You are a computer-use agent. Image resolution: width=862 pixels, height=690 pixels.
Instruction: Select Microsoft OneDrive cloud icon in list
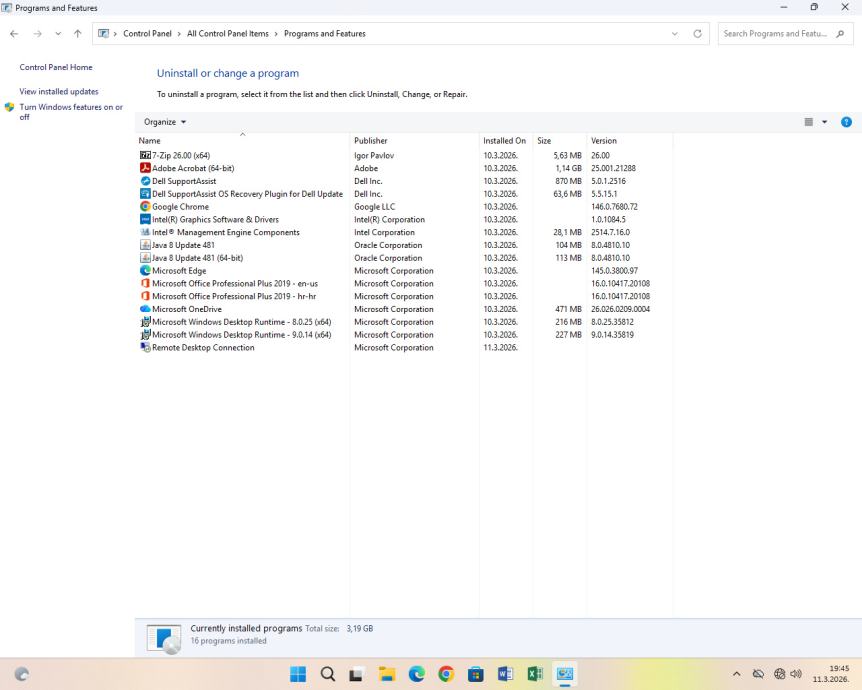[145, 309]
